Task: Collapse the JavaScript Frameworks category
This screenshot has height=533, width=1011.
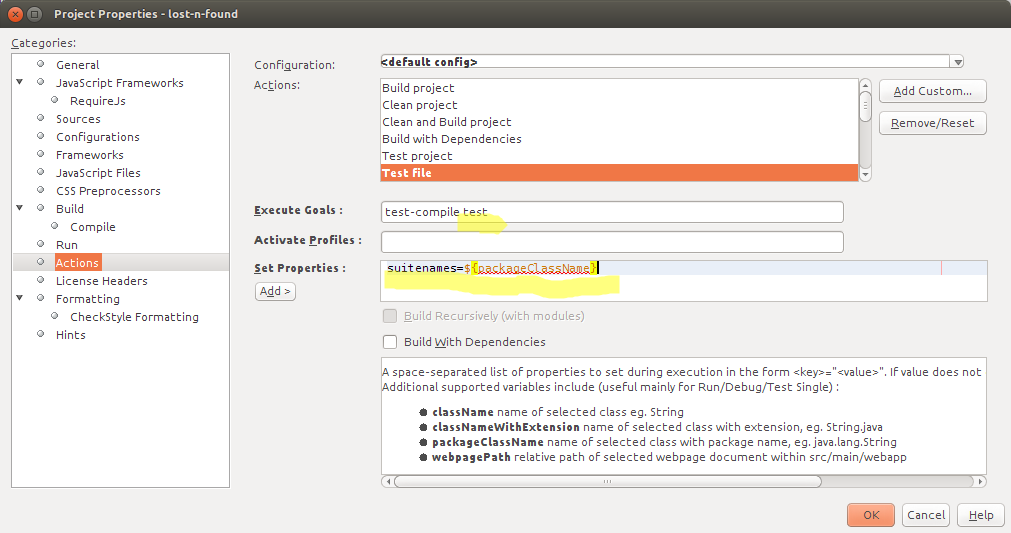Action: [x=20, y=83]
